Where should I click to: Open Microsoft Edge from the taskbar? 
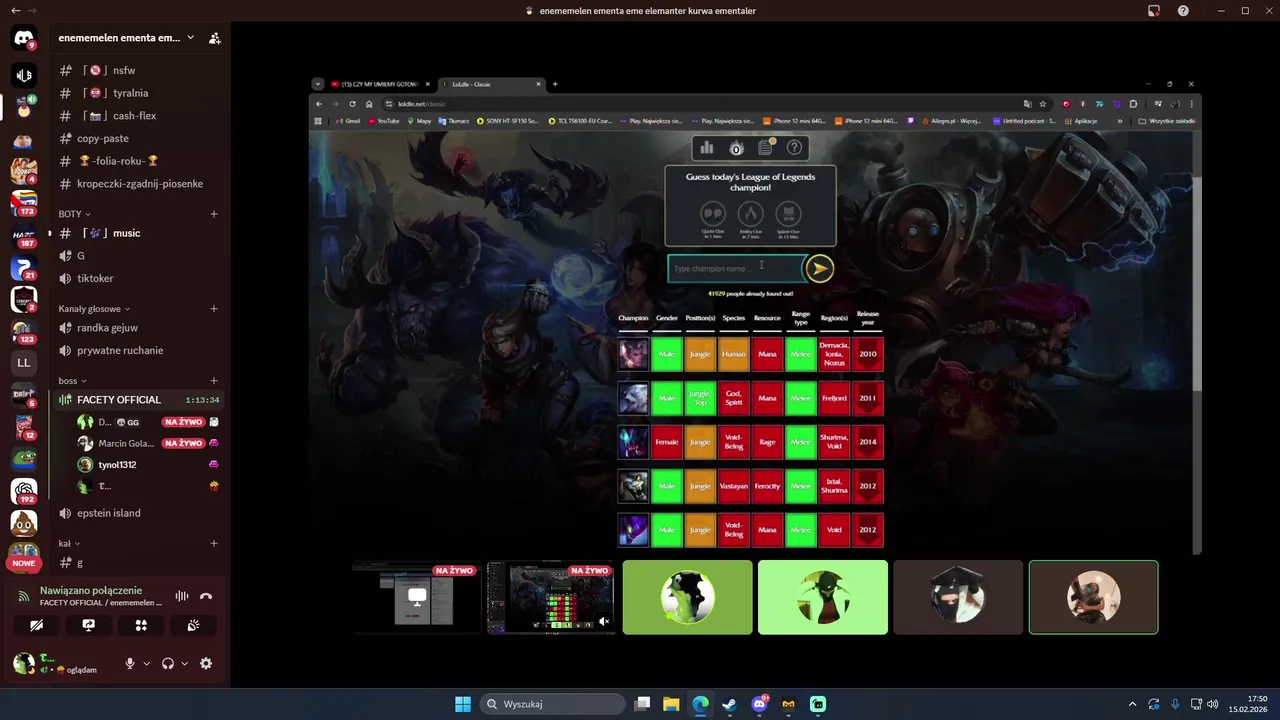pos(701,704)
